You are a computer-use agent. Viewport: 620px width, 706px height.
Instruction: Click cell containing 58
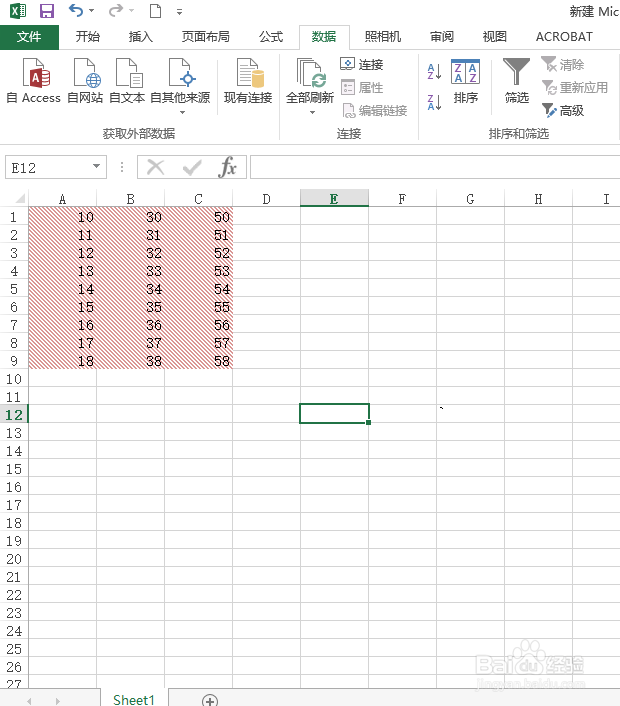[199, 361]
